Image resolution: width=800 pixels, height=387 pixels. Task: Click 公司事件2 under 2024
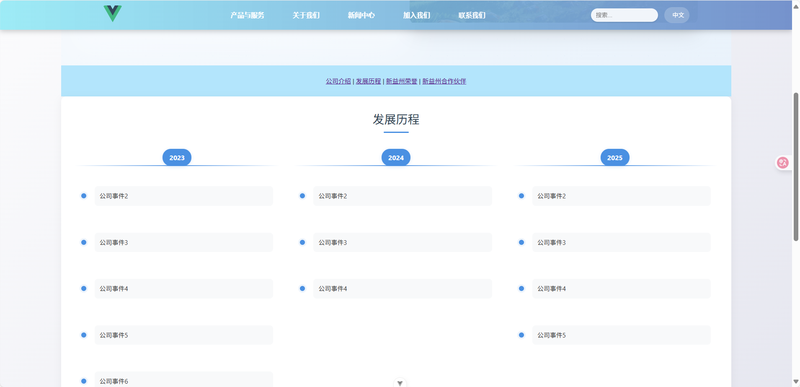pyautogui.click(x=403, y=196)
